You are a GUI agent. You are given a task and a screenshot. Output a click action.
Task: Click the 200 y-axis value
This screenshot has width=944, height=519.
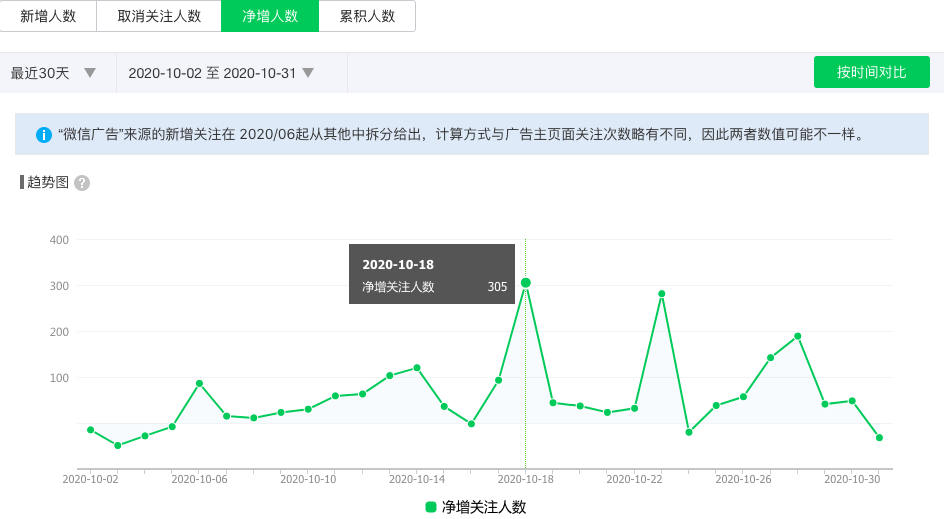click(x=59, y=332)
